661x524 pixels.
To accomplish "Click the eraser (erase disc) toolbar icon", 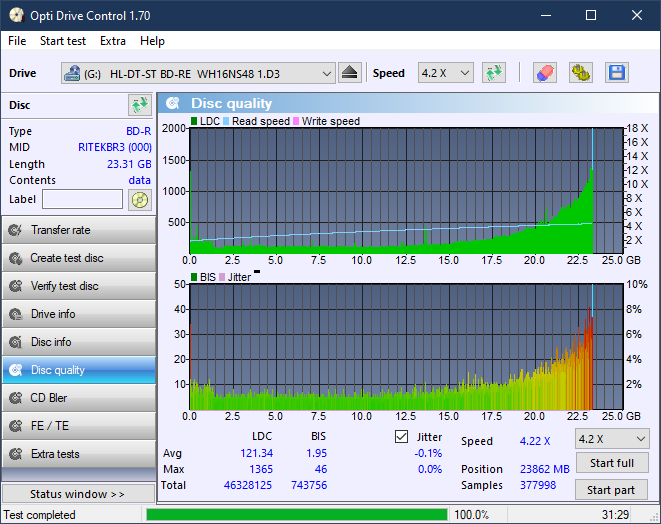I will coord(545,73).
